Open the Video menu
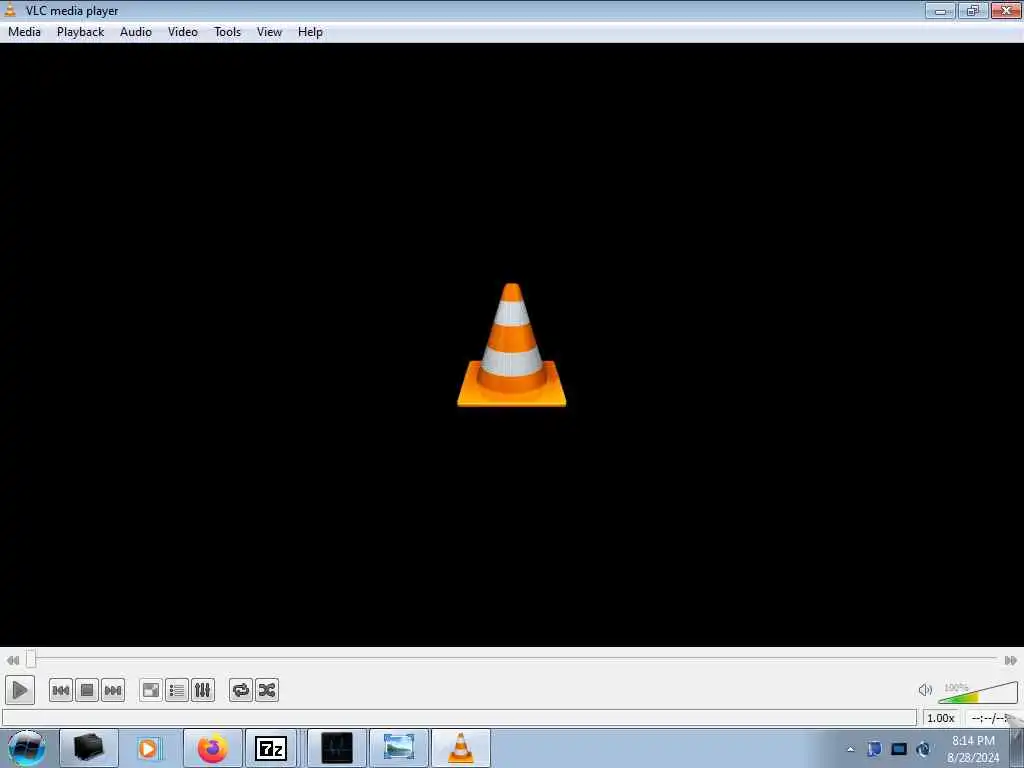The image size is (1024, 768). (x=183, y=32)
